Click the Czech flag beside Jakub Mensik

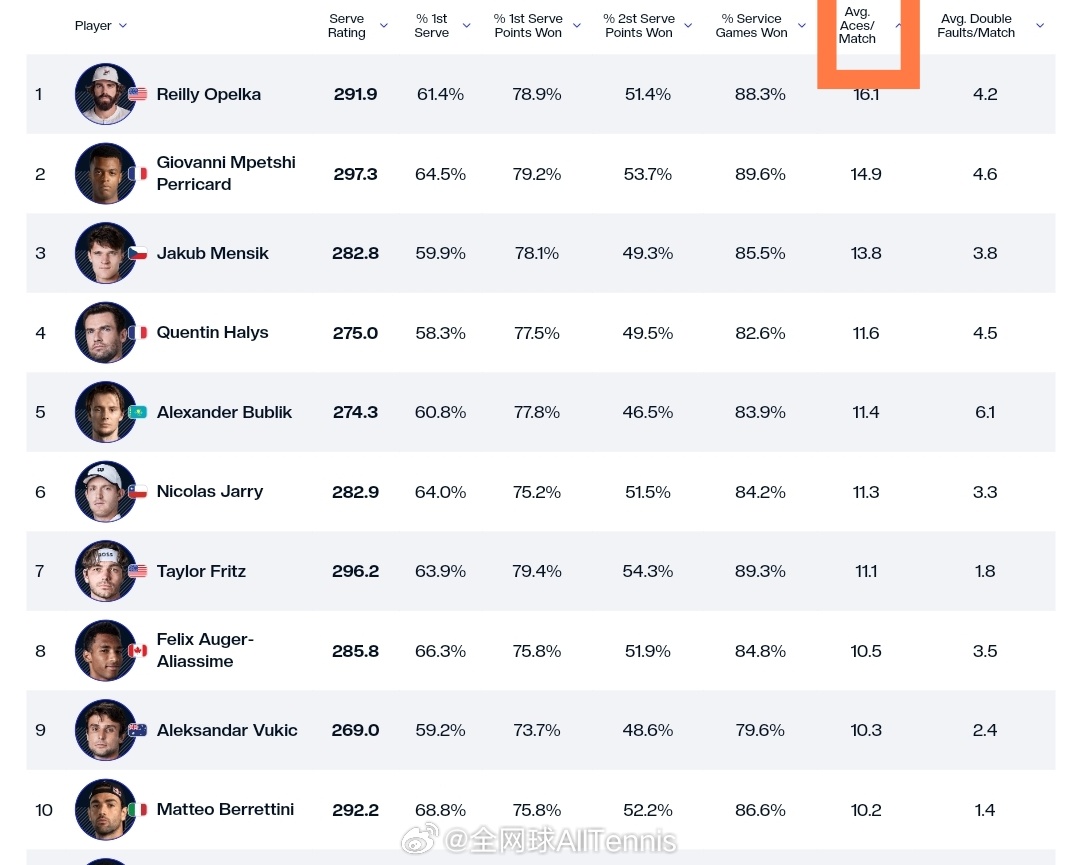[138, 253]
